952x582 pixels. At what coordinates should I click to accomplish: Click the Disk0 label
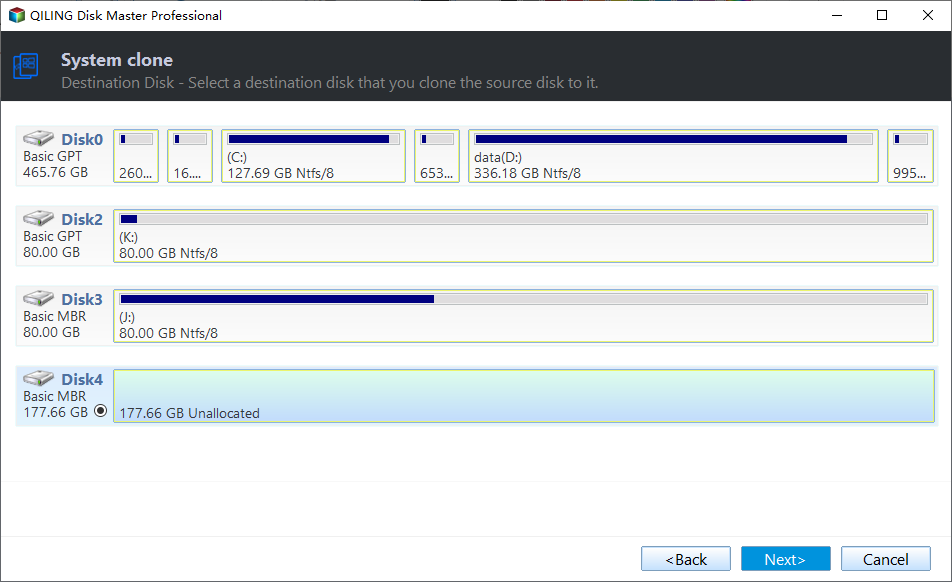82,140
